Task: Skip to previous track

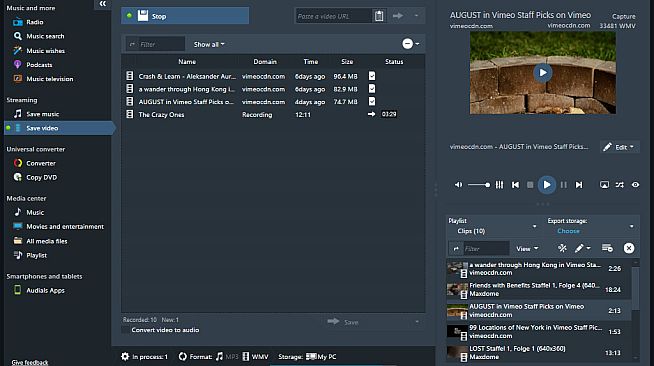Action: click(x=516, y=185)
